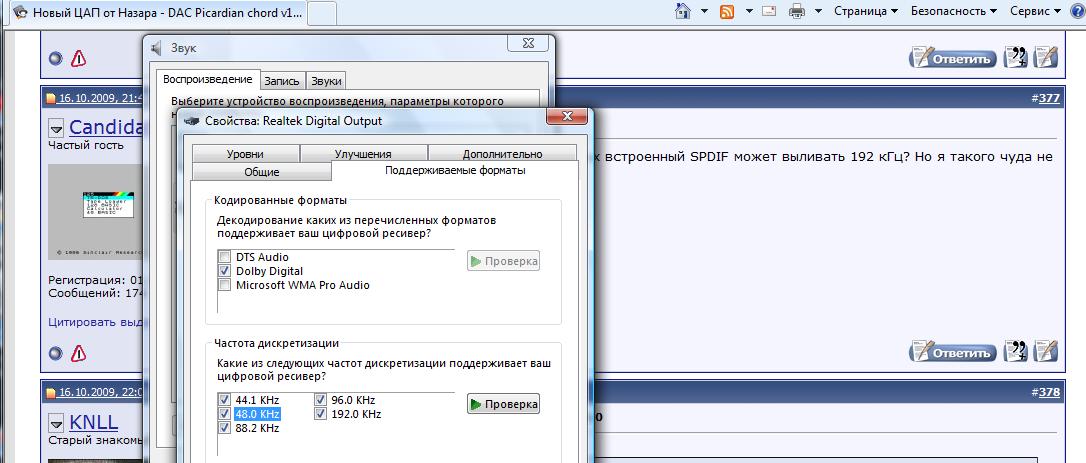Close the Звук dialog window
Screen dimensions: 1086x463
click(528, 43)
